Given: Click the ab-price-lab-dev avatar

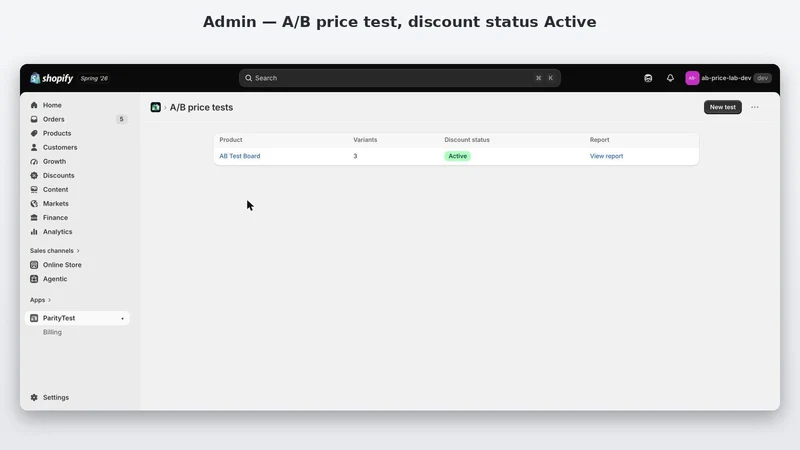Looking at the screenshot, I should [692, 78].
